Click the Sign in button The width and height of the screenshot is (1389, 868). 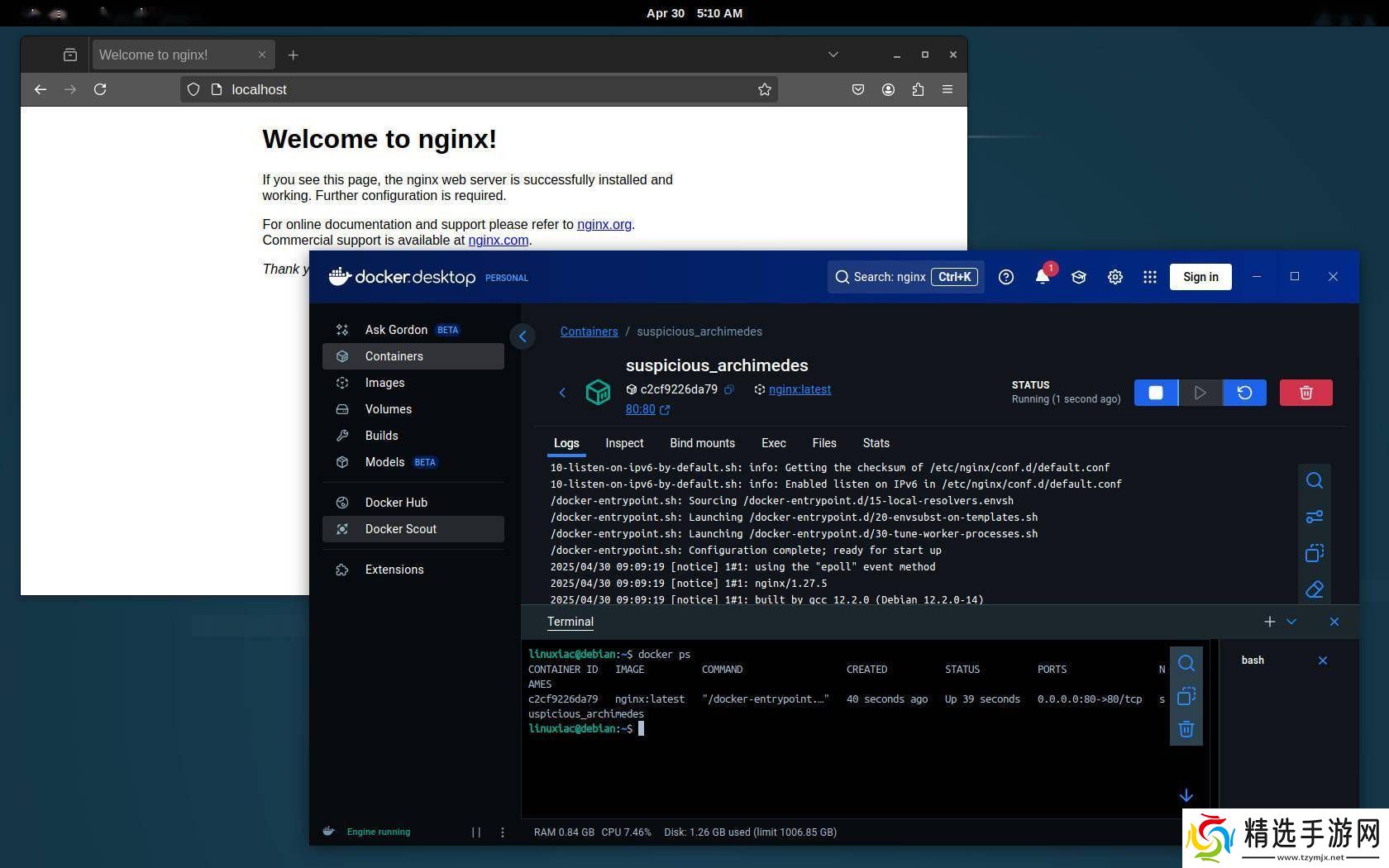point(1200,277)
